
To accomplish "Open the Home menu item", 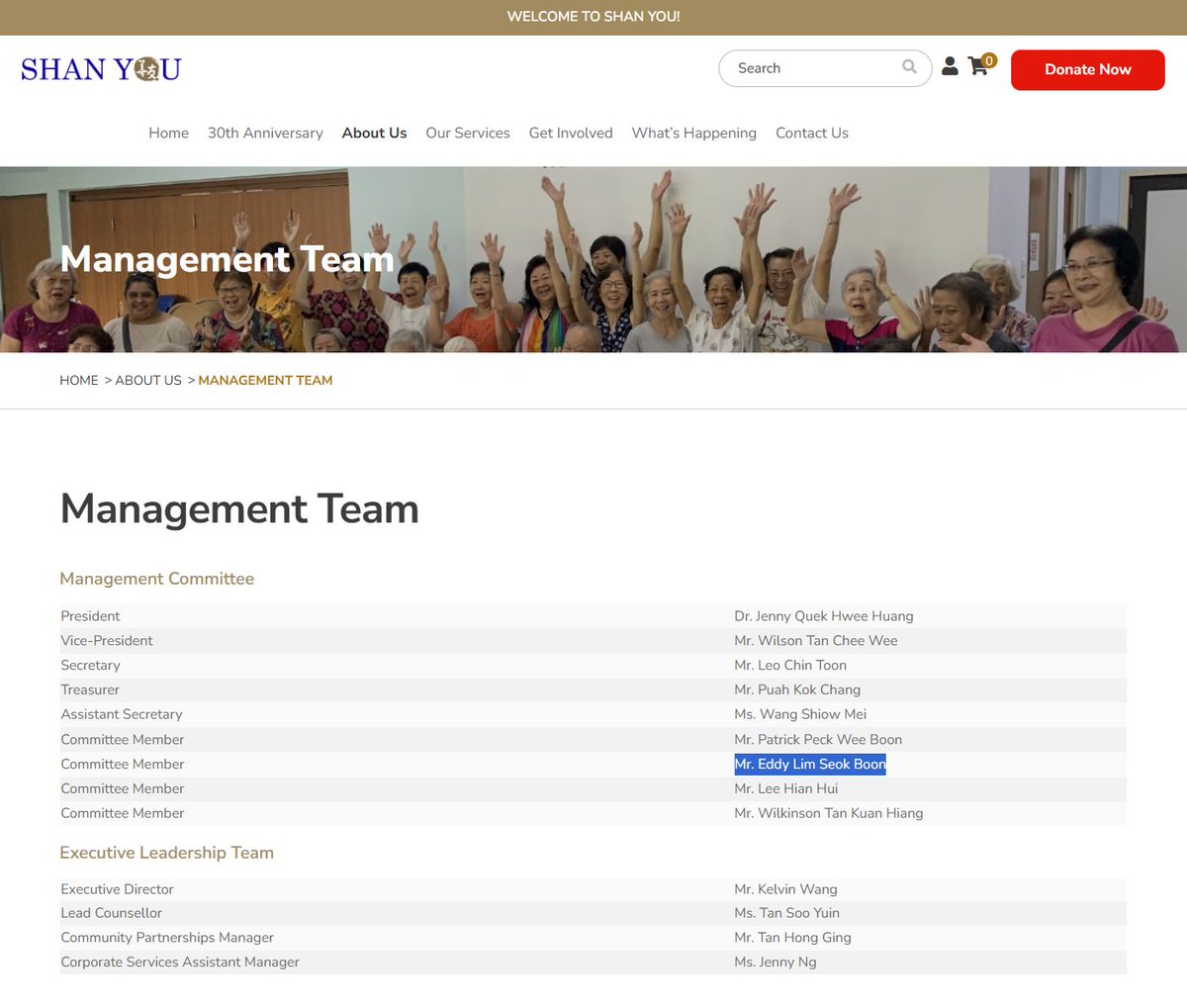I will 168,133.
